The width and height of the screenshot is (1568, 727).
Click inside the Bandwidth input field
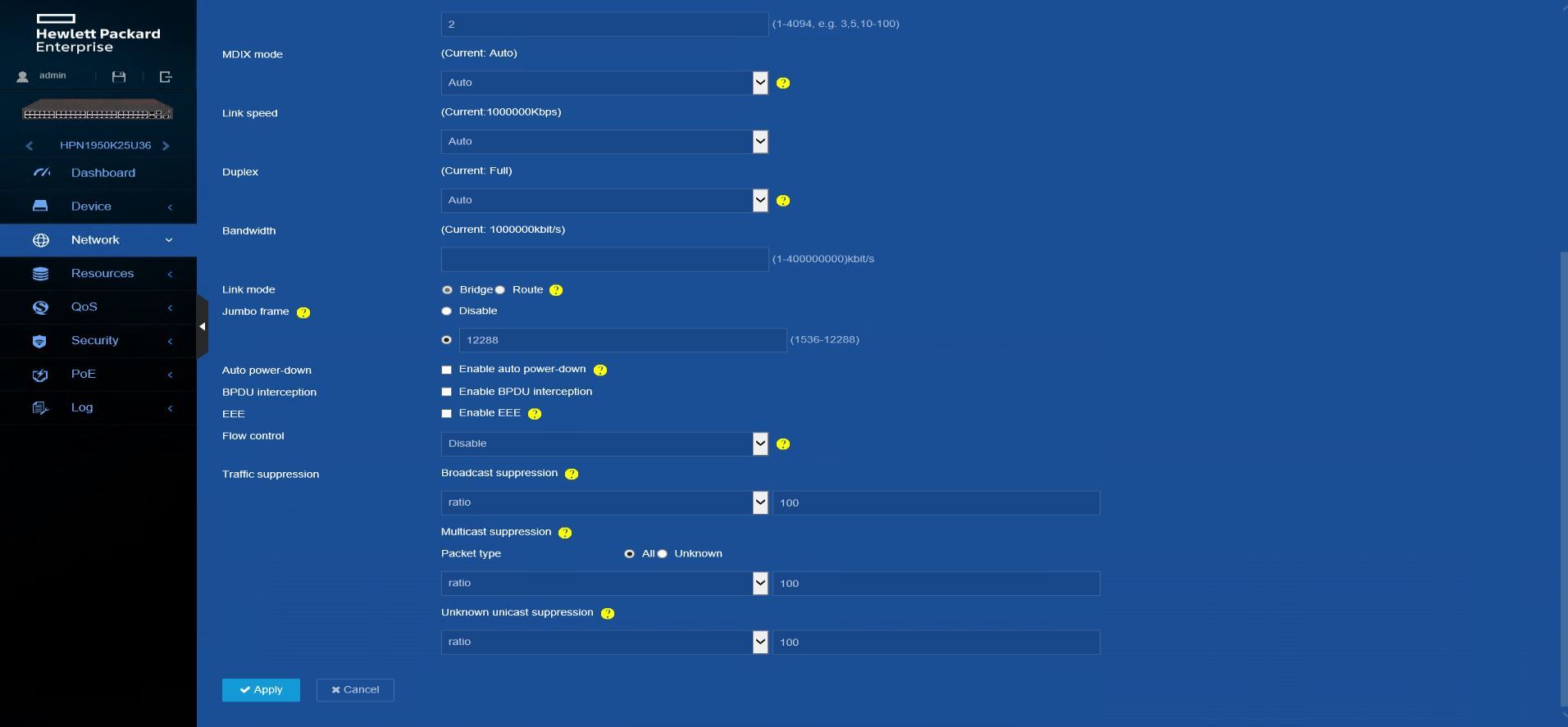[x=604, y=260]
